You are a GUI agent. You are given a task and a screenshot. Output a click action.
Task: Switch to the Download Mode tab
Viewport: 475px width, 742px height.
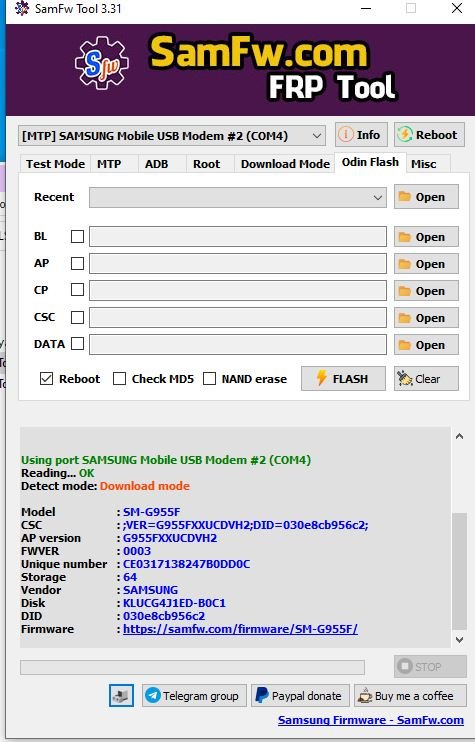tap(285, 164)
